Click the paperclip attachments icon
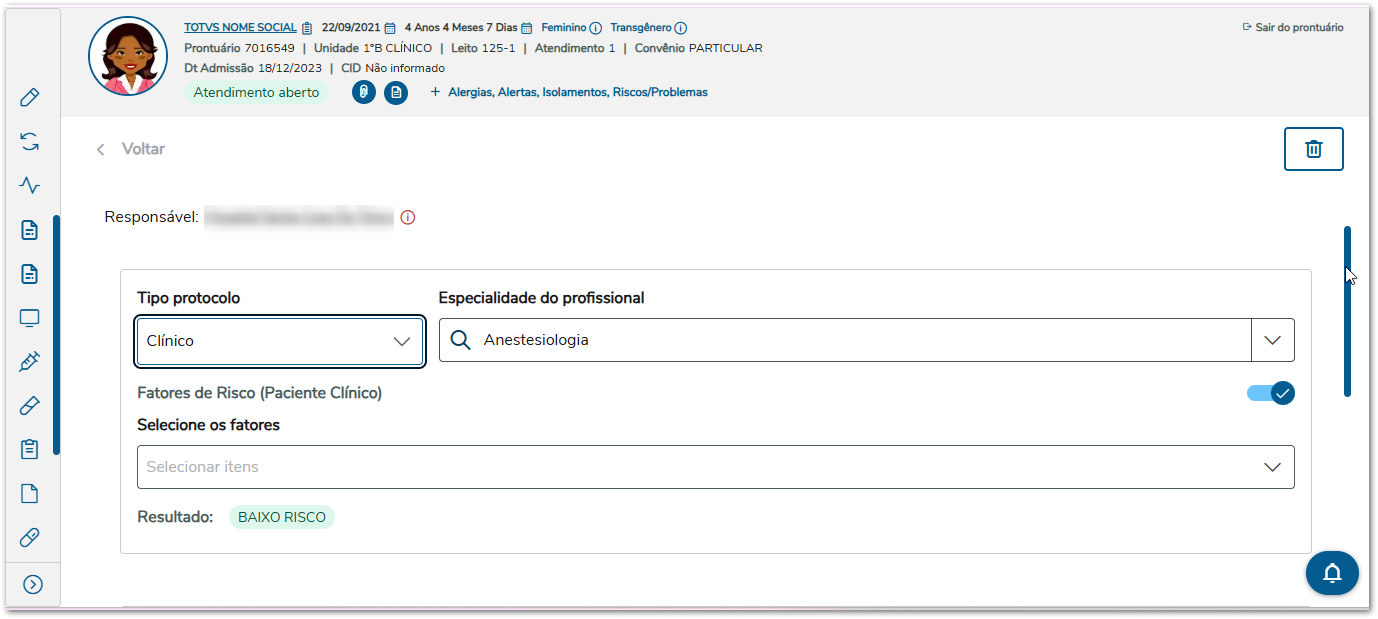This screenshot has height=619, width=1378. (364, 93)
